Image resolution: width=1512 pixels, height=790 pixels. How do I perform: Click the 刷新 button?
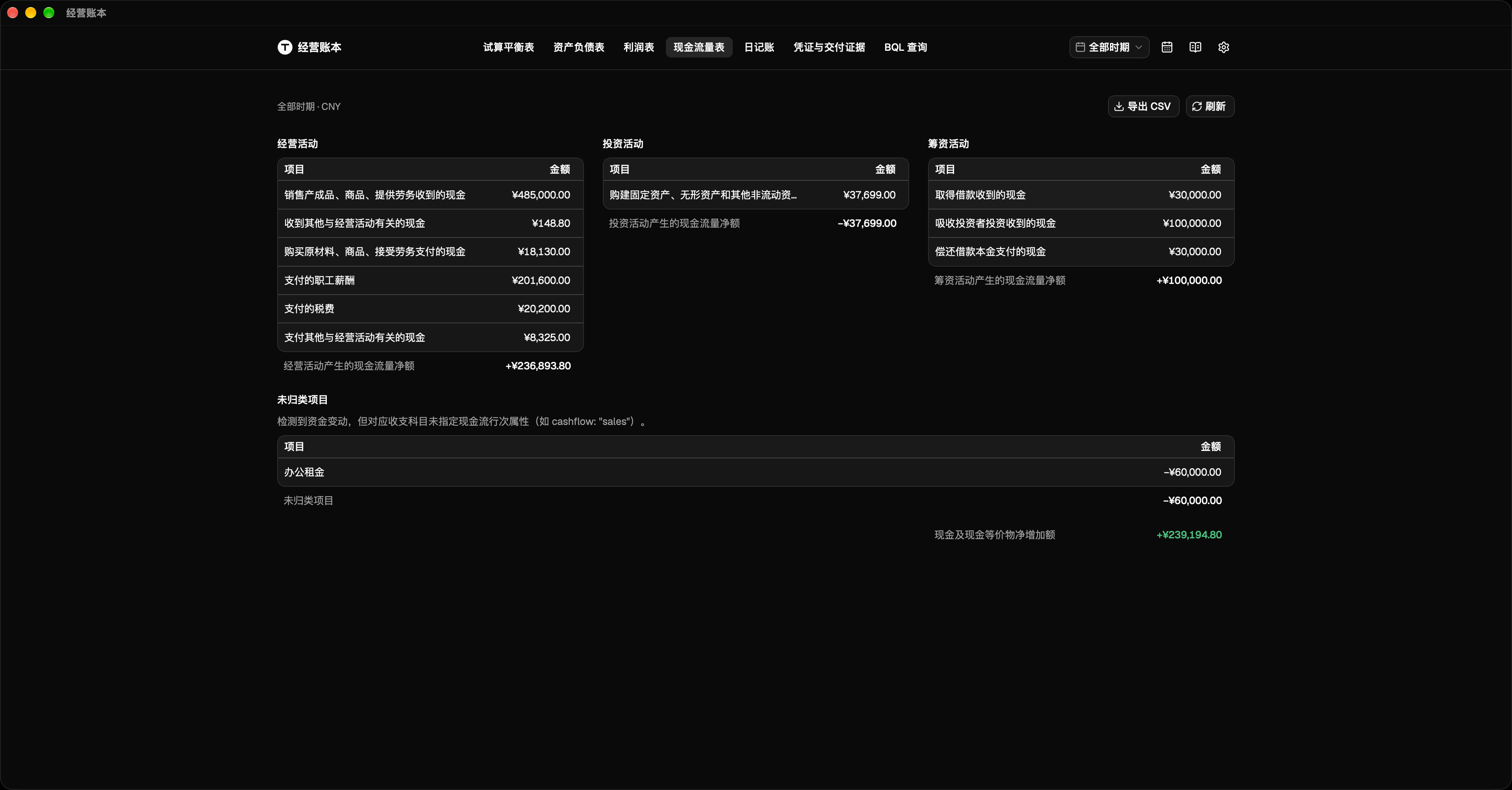click(1210, 106)
